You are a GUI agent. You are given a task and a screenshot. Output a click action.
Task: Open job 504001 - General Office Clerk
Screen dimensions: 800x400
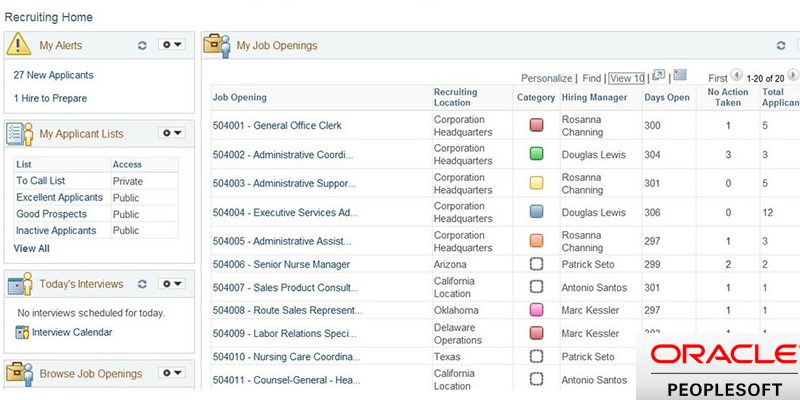click(x=277, y=126)
